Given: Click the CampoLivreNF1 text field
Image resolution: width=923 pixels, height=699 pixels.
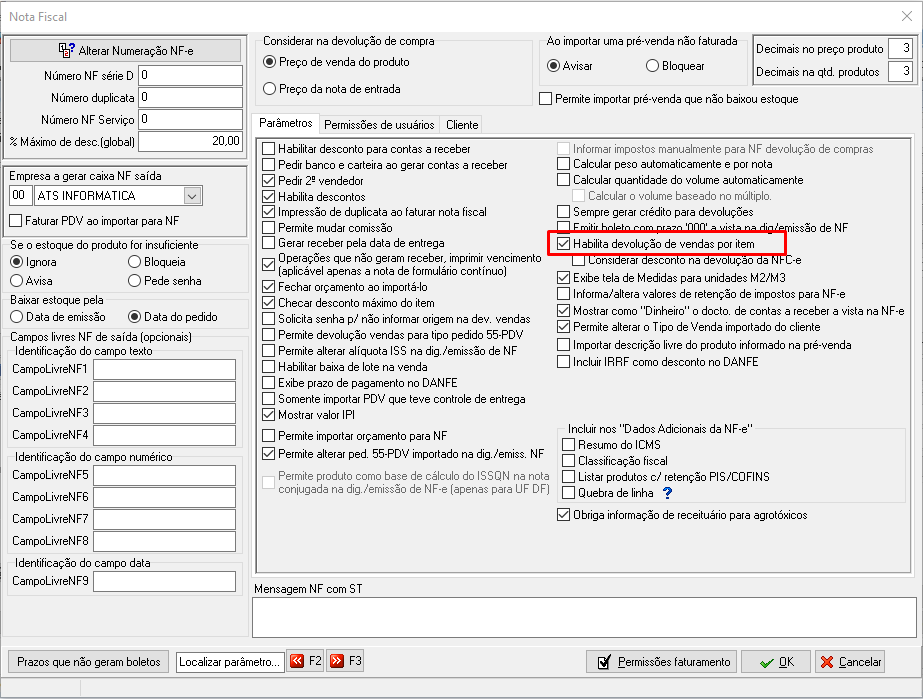Looking at the screenshot, I should (164, 369).
